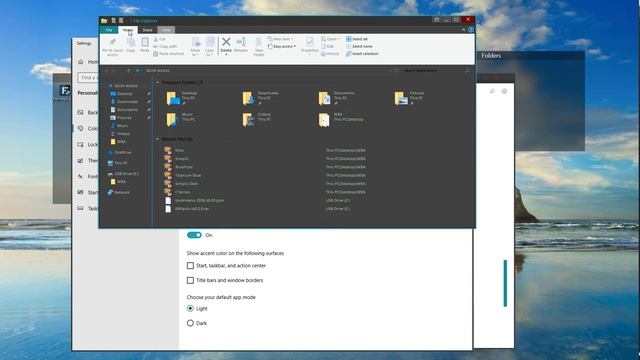Click Paste shortcut in the ribbon
The image size is (640, 360).
168,53
